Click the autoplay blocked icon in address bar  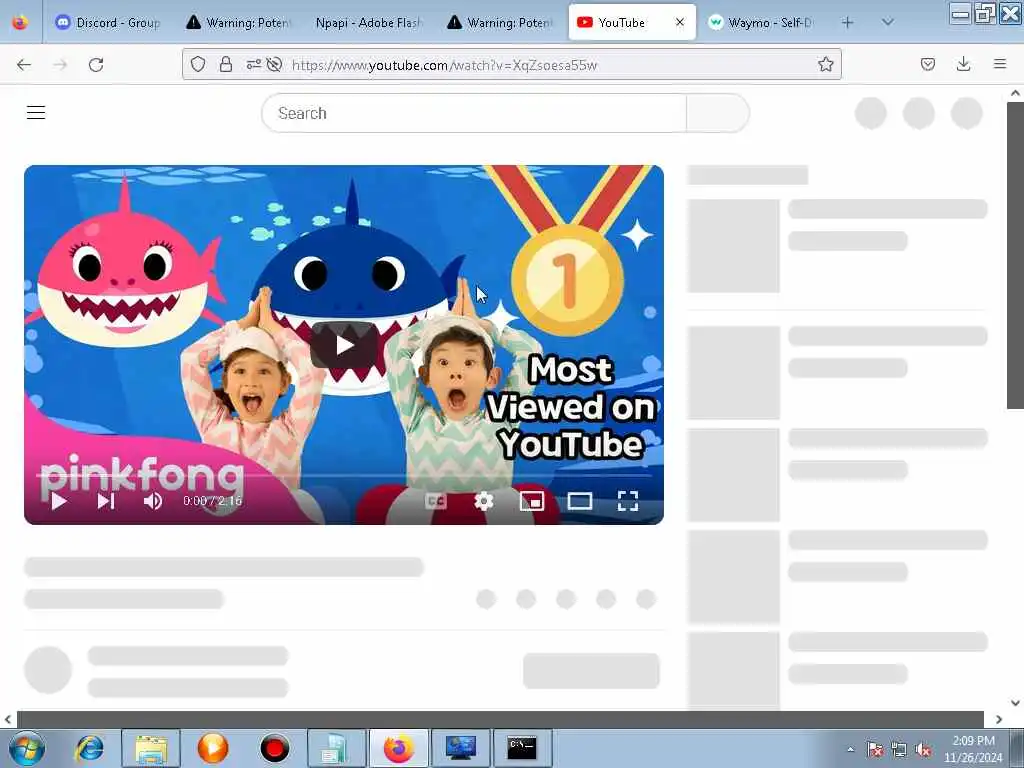(x=274, y=64)
